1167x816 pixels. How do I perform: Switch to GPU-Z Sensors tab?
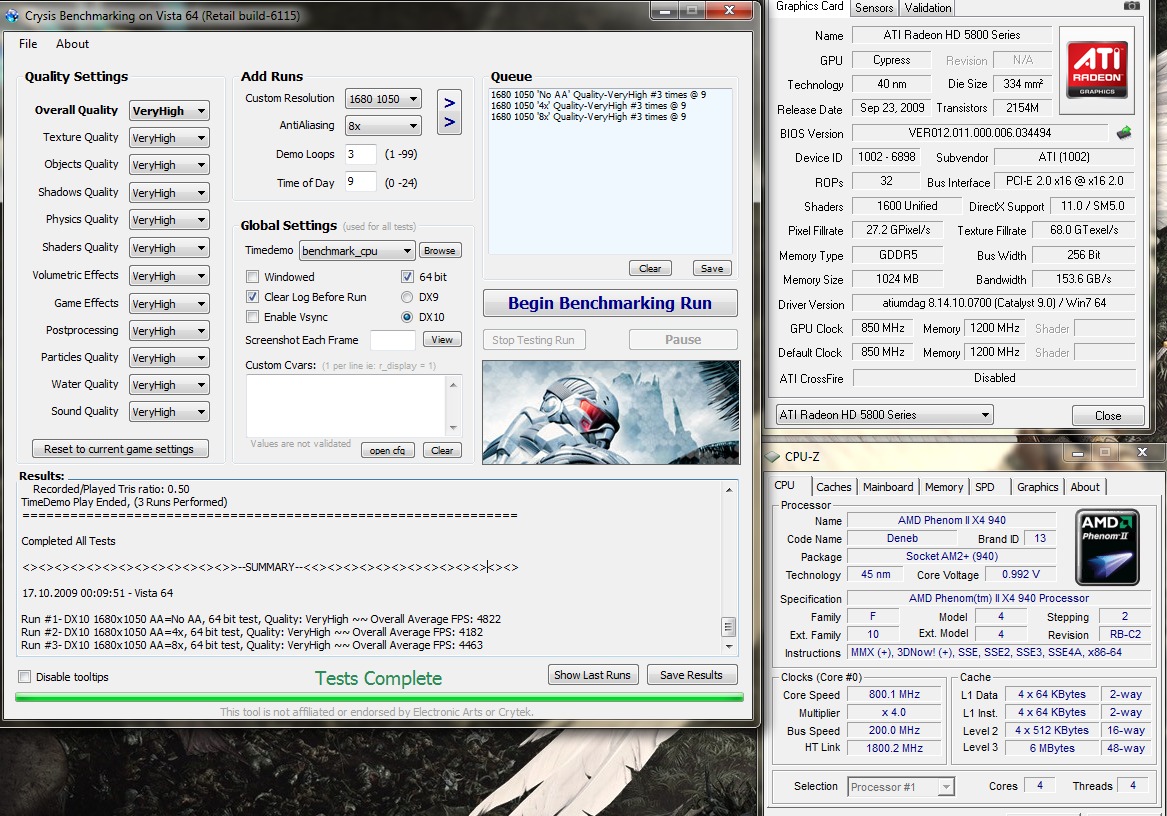point(874,7)
